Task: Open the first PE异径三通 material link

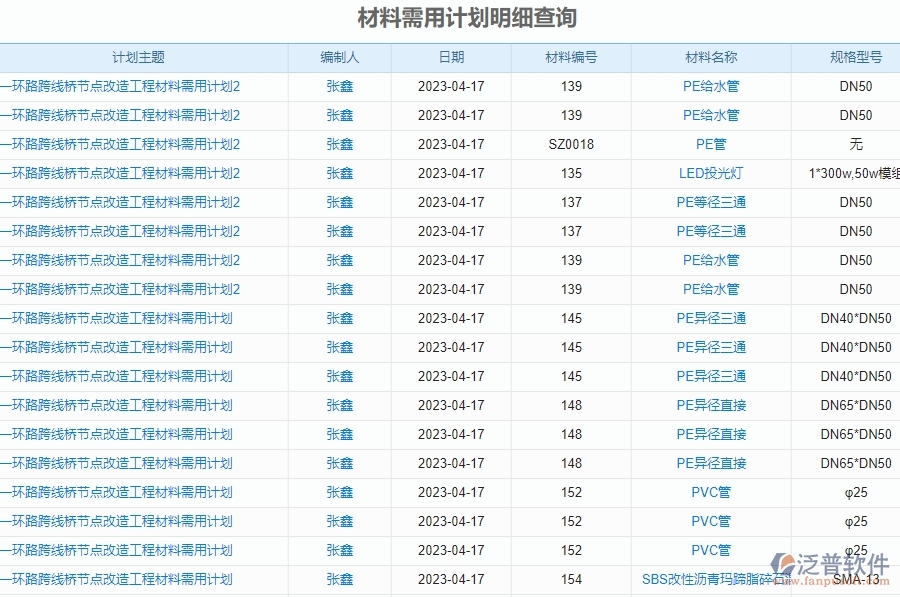Action: tap(710, 318)
